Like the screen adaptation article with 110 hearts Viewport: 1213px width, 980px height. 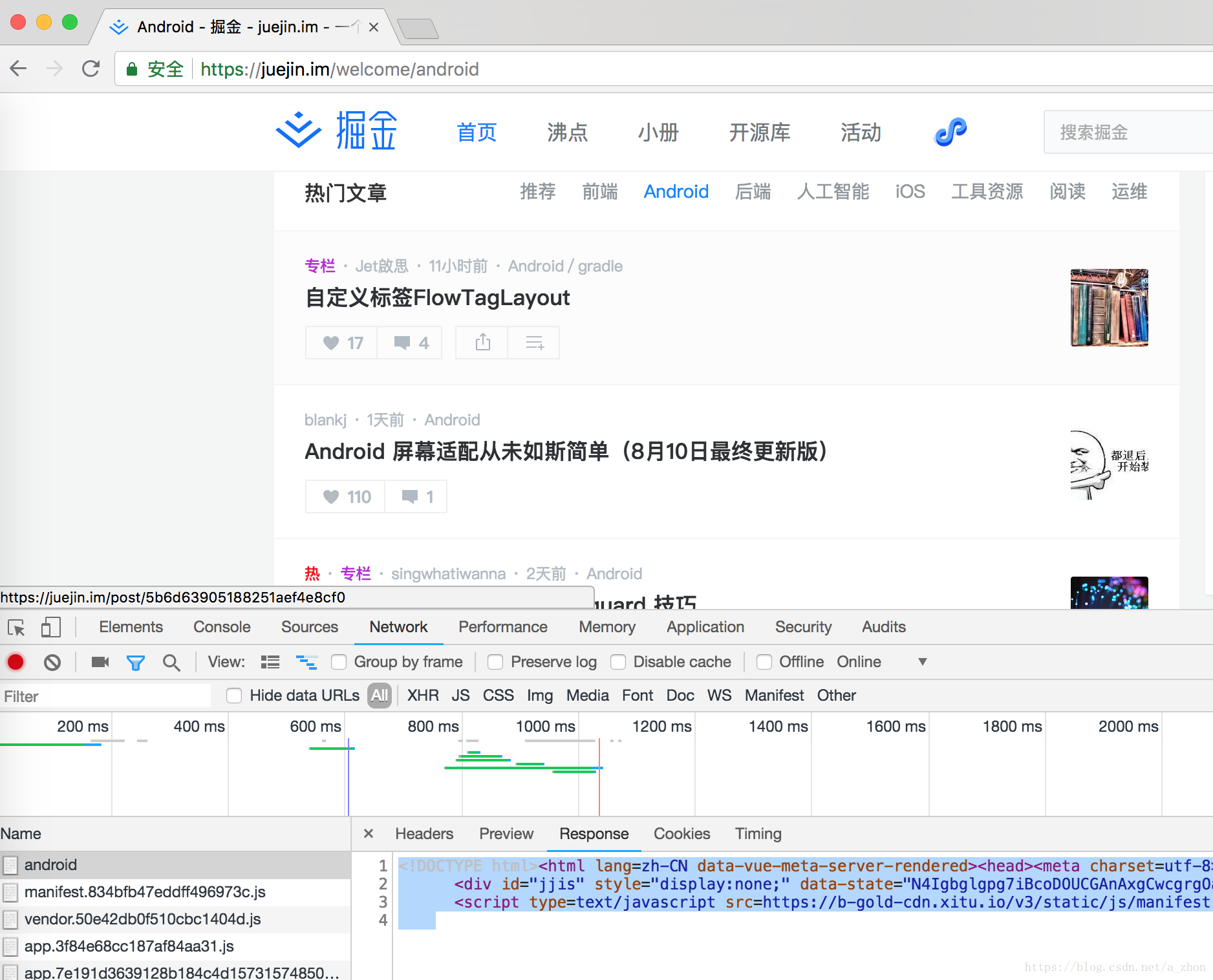[x=346, y=496]
